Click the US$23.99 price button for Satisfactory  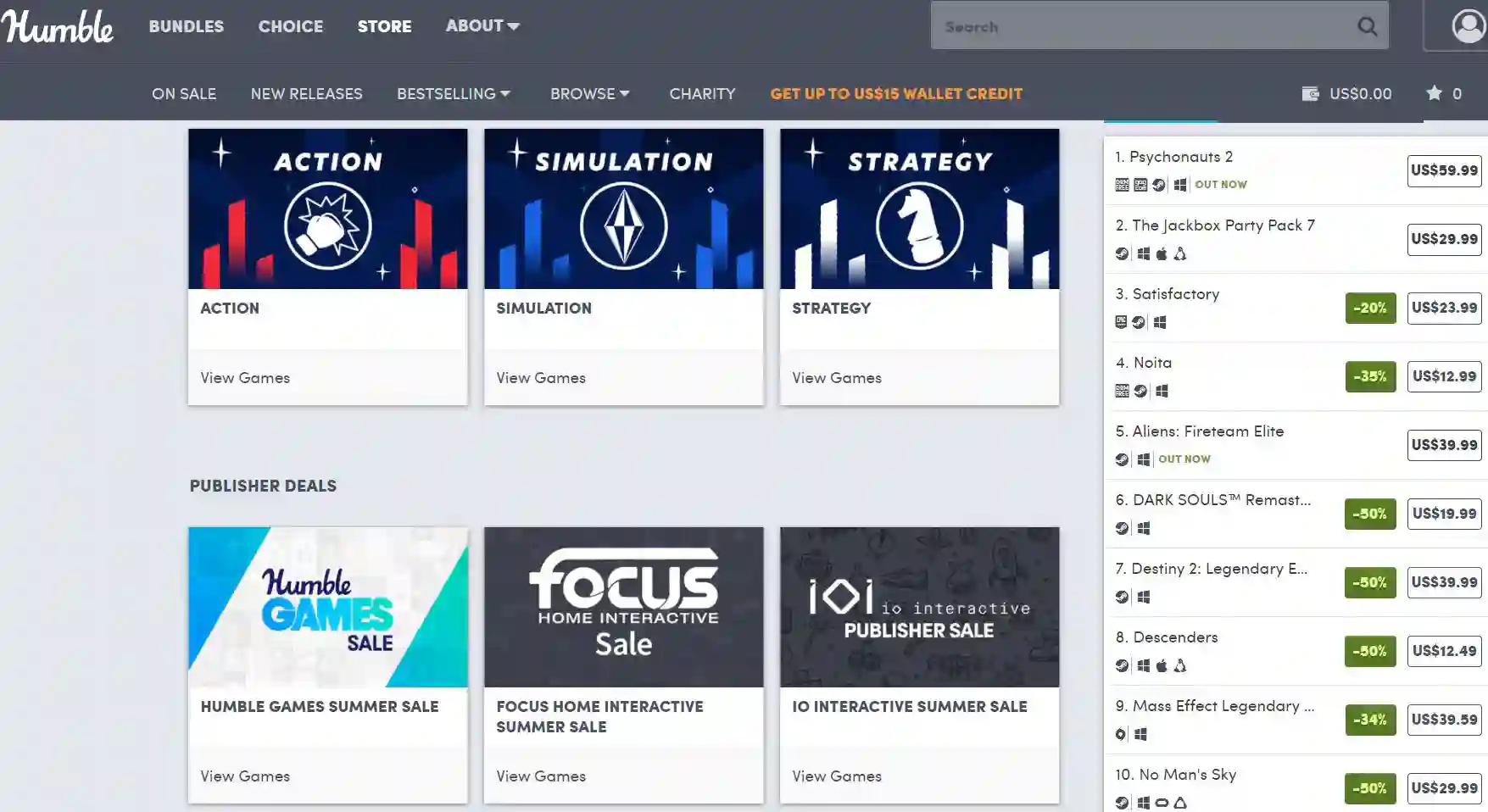(1444, 308)
